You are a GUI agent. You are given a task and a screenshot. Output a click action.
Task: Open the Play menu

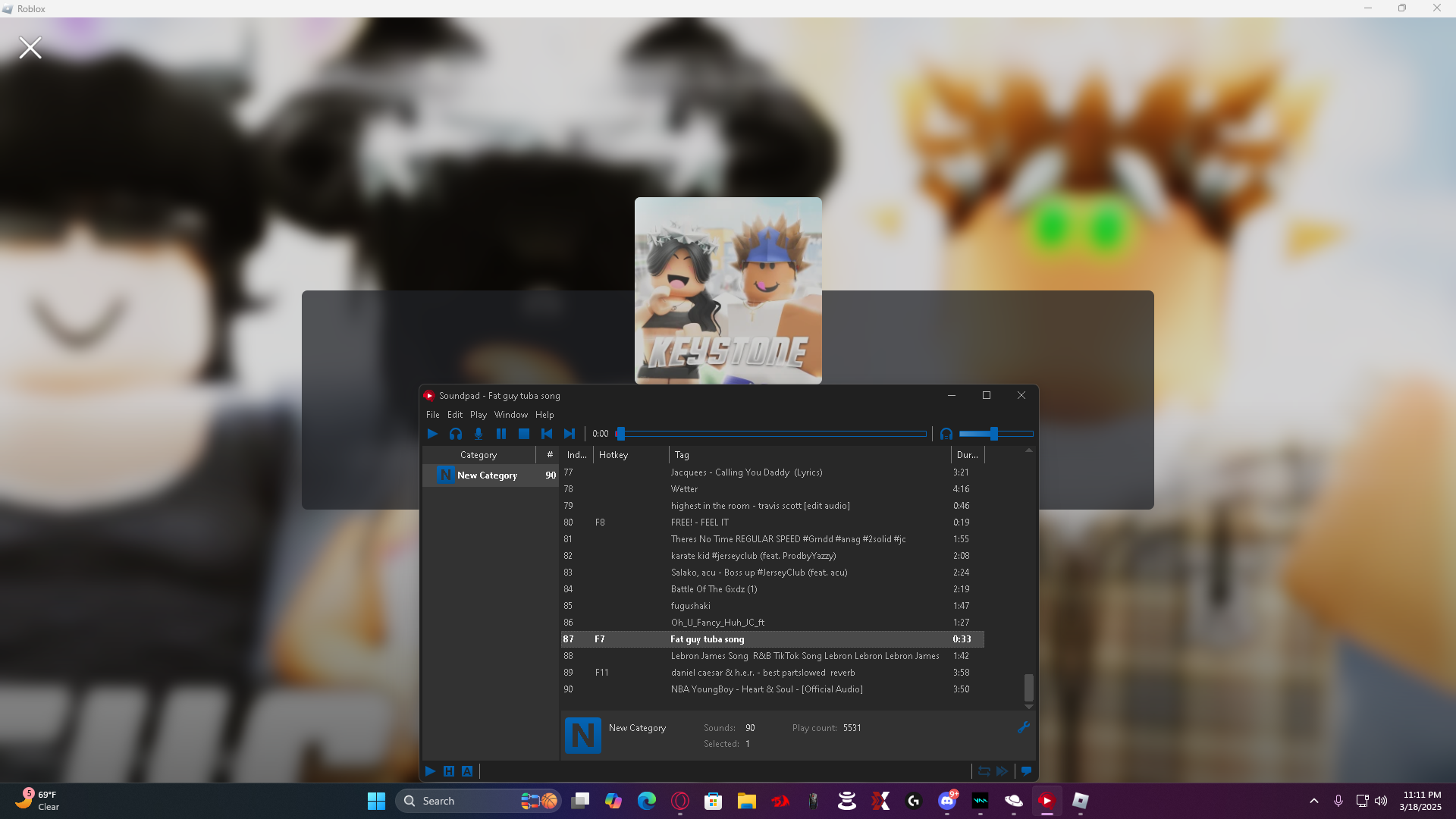pyautogui.click(x=479, y=415)
